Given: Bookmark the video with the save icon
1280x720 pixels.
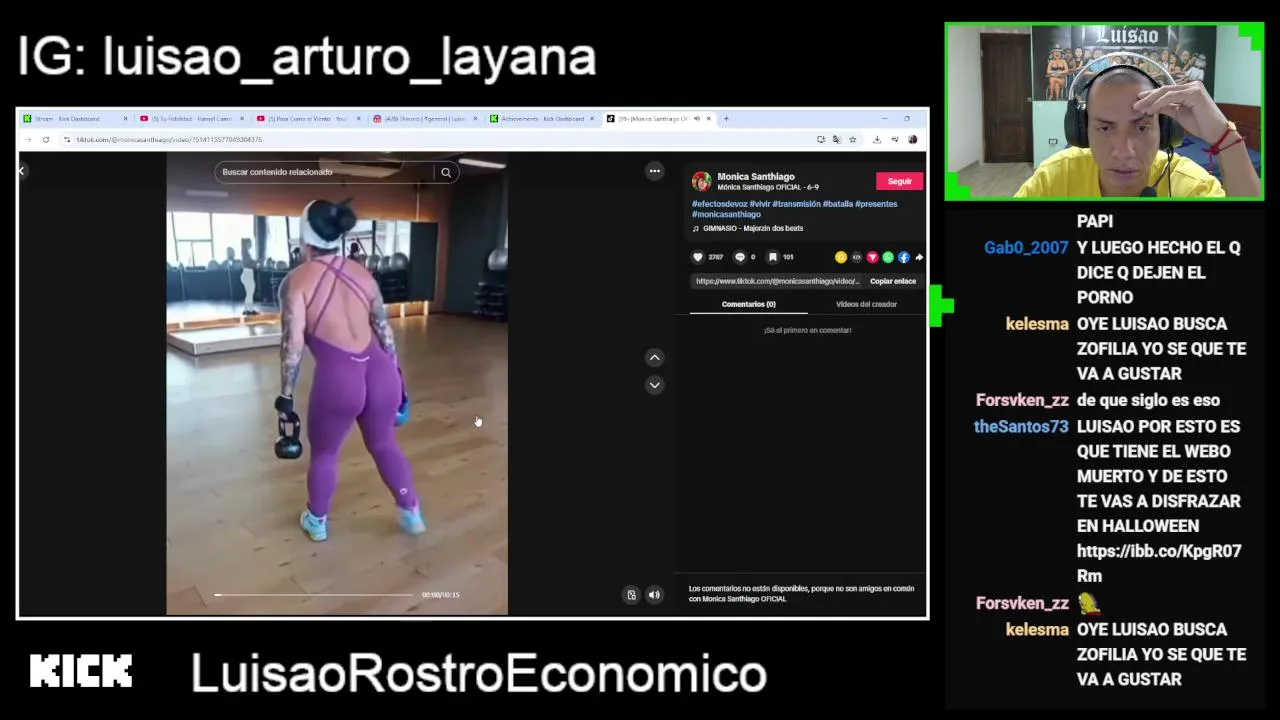Looking at the screenshot, I should click(773, 257).
